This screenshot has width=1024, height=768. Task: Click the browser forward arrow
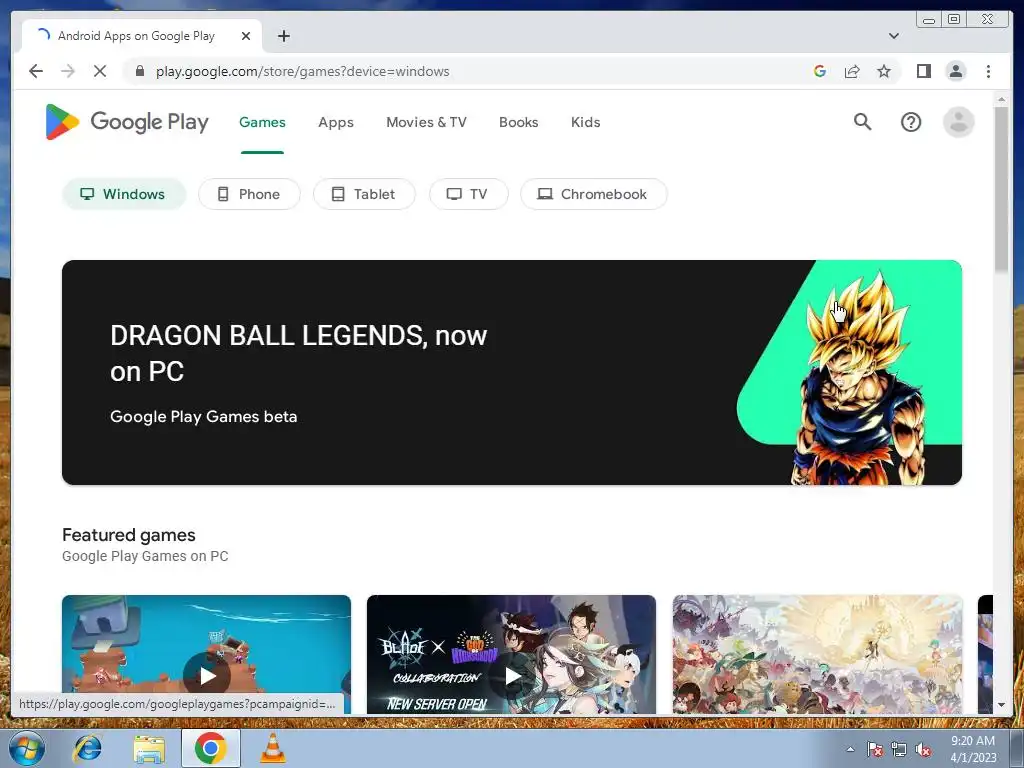click(x=68, y=71)
